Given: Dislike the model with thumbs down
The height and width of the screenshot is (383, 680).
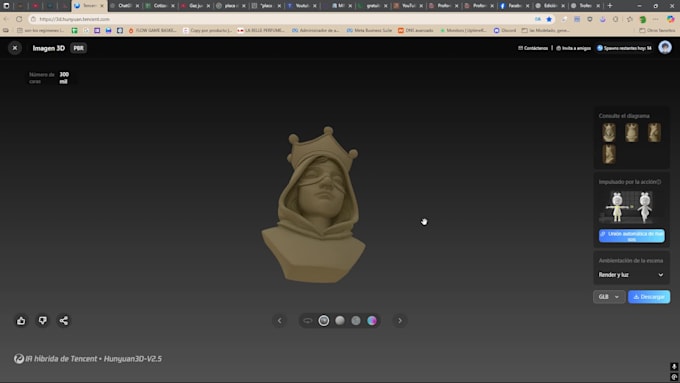Looking at the screenshot, I should (42, 321).
